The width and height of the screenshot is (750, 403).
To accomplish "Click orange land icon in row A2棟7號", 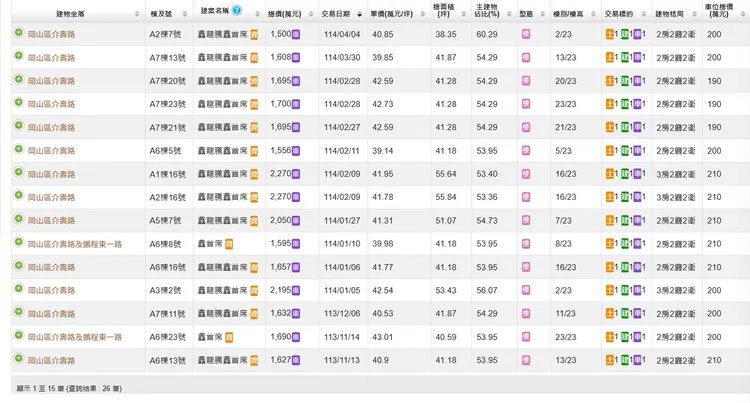I will click(x=610, y=34).
